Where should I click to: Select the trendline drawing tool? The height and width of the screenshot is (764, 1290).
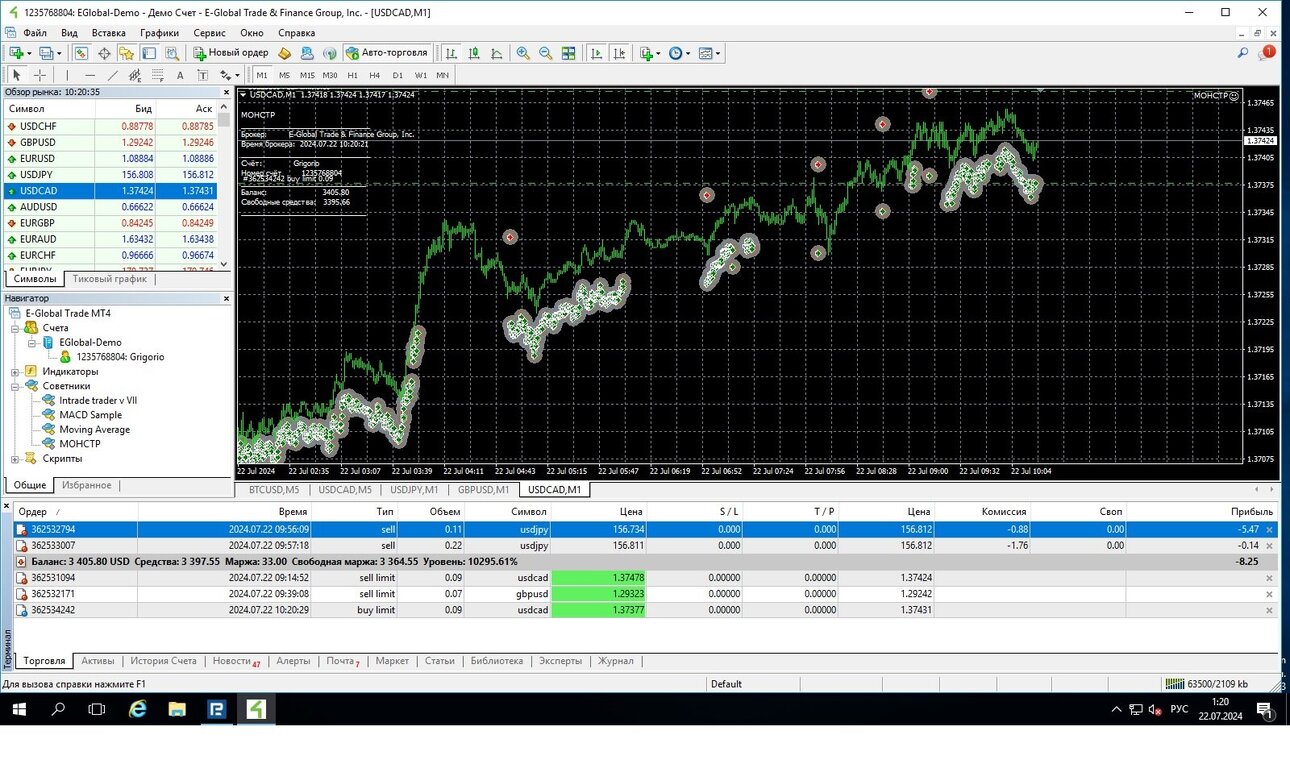coord(112,75)
